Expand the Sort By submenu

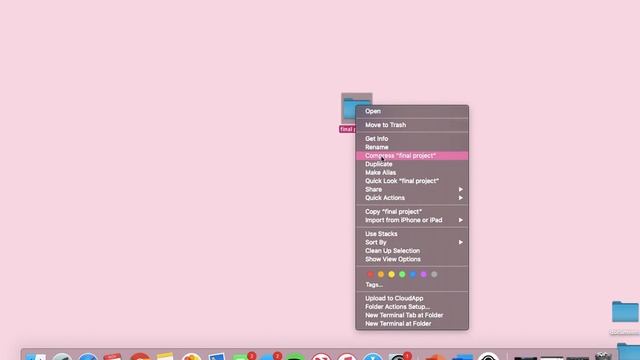[412, 242]
